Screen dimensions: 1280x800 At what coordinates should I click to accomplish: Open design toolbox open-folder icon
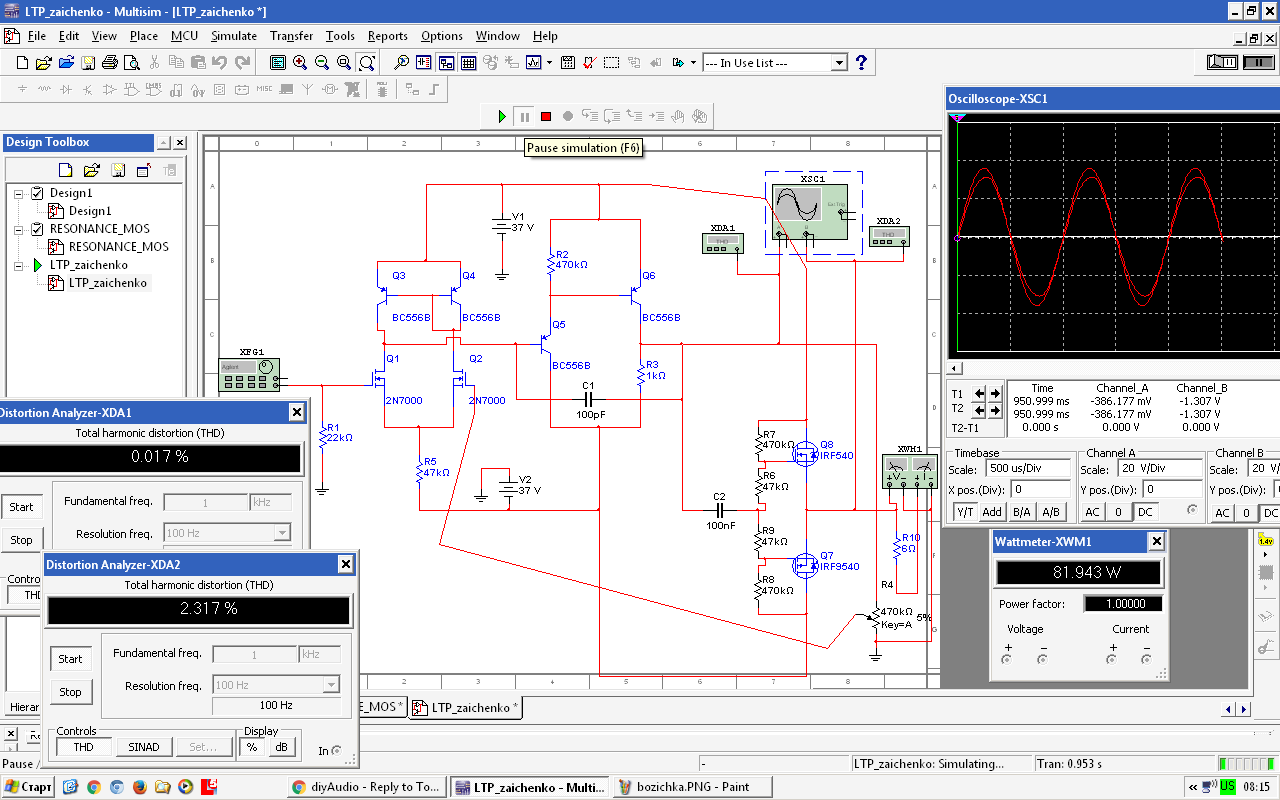coord(91,169)
